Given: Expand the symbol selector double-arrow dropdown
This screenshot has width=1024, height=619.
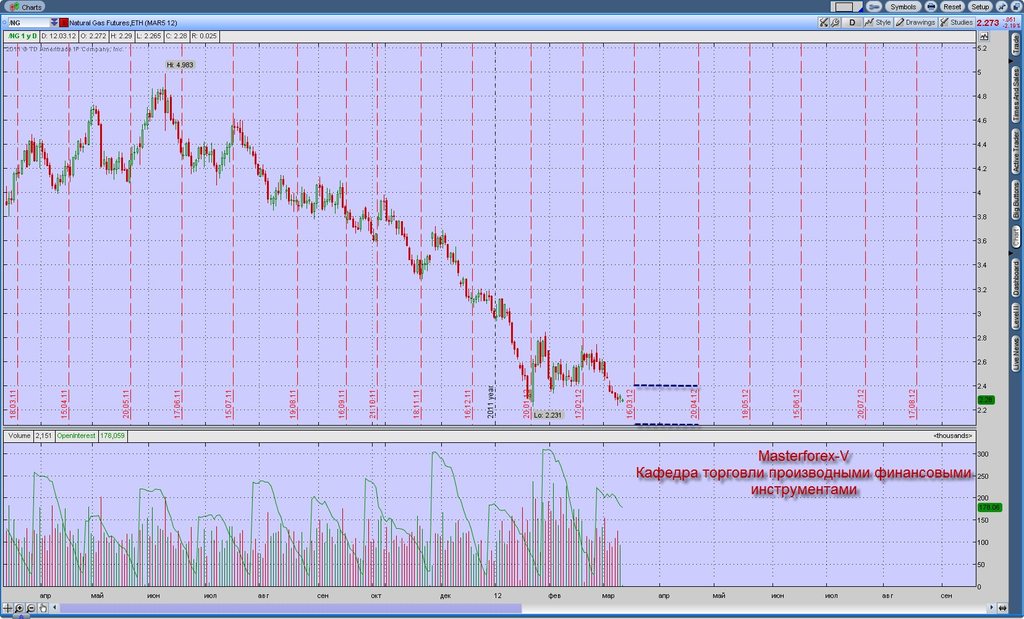Looking at the screenshot, I should tap(54, 23).
